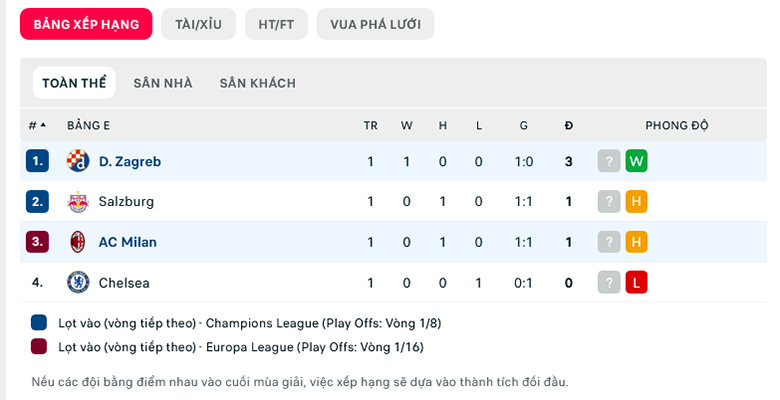Click the BẢNG XẾP HẠNG button
The width and height of the screenshot is (780, 400).
[x=86, y=24]
